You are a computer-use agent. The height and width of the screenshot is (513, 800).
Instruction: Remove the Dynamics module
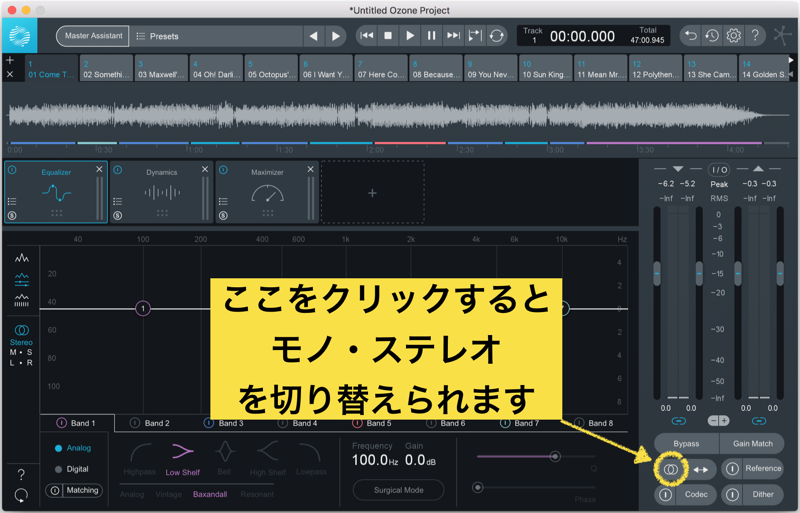tap(205, 169)
